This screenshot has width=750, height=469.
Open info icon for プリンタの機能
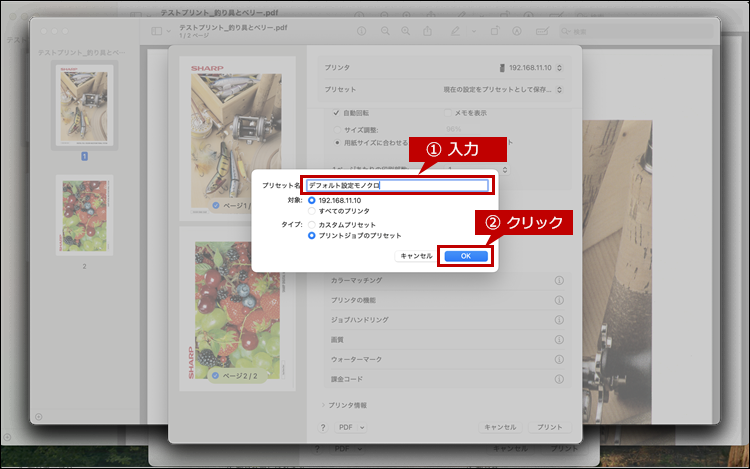pos(559,299)
